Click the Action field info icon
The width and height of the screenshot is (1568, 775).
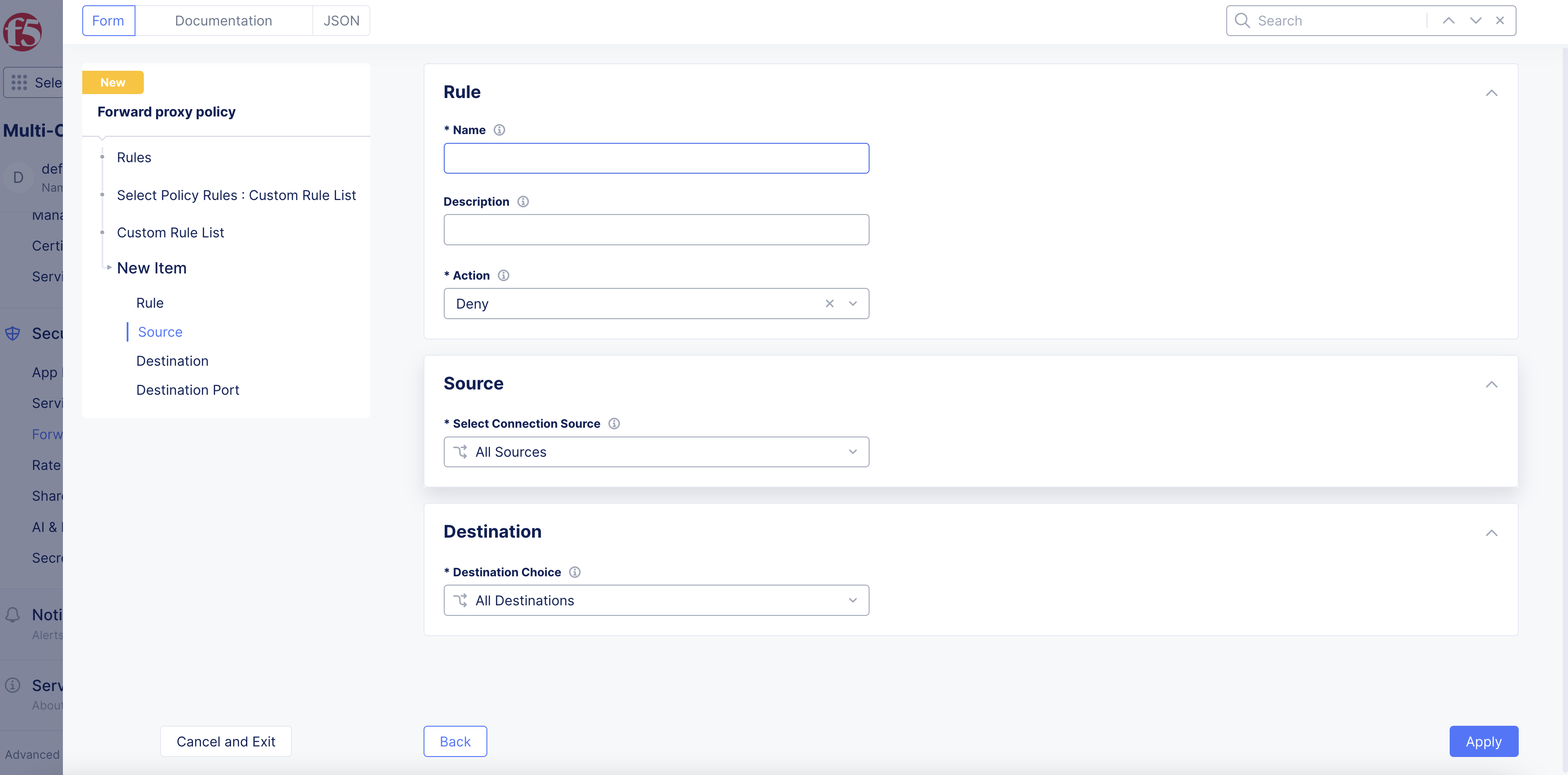pyautogui.click(x=504, y=276)
